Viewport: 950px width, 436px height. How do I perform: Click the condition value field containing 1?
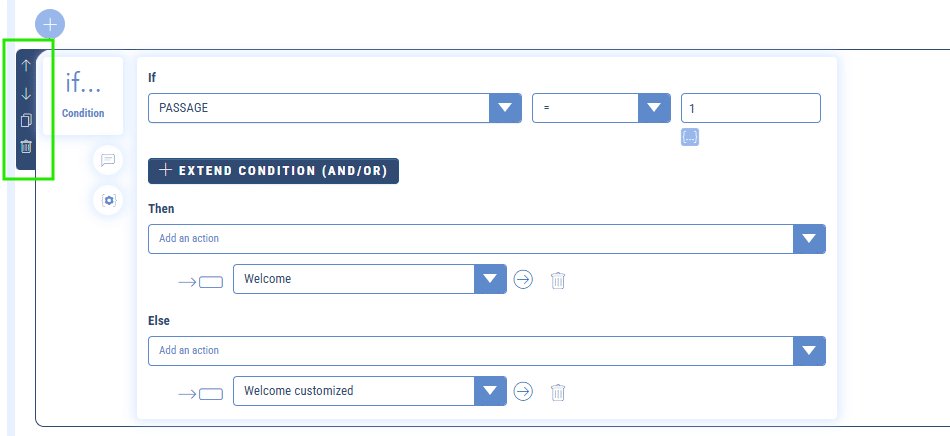coord(751,108)
